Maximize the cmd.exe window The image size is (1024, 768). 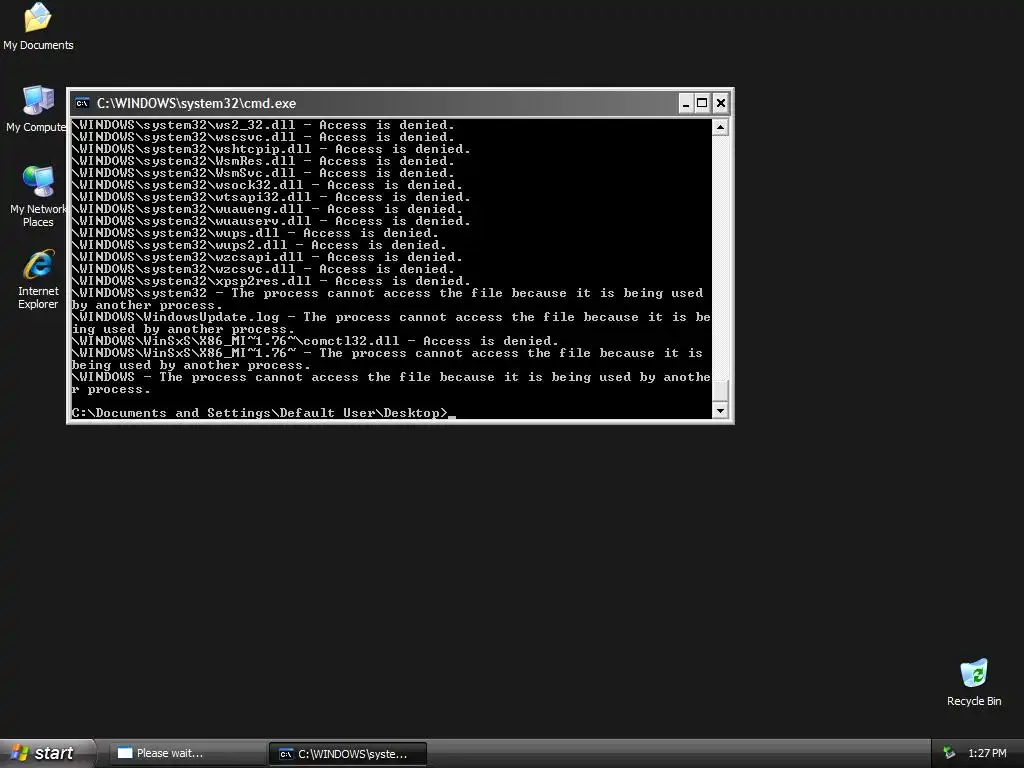(702, 103)
